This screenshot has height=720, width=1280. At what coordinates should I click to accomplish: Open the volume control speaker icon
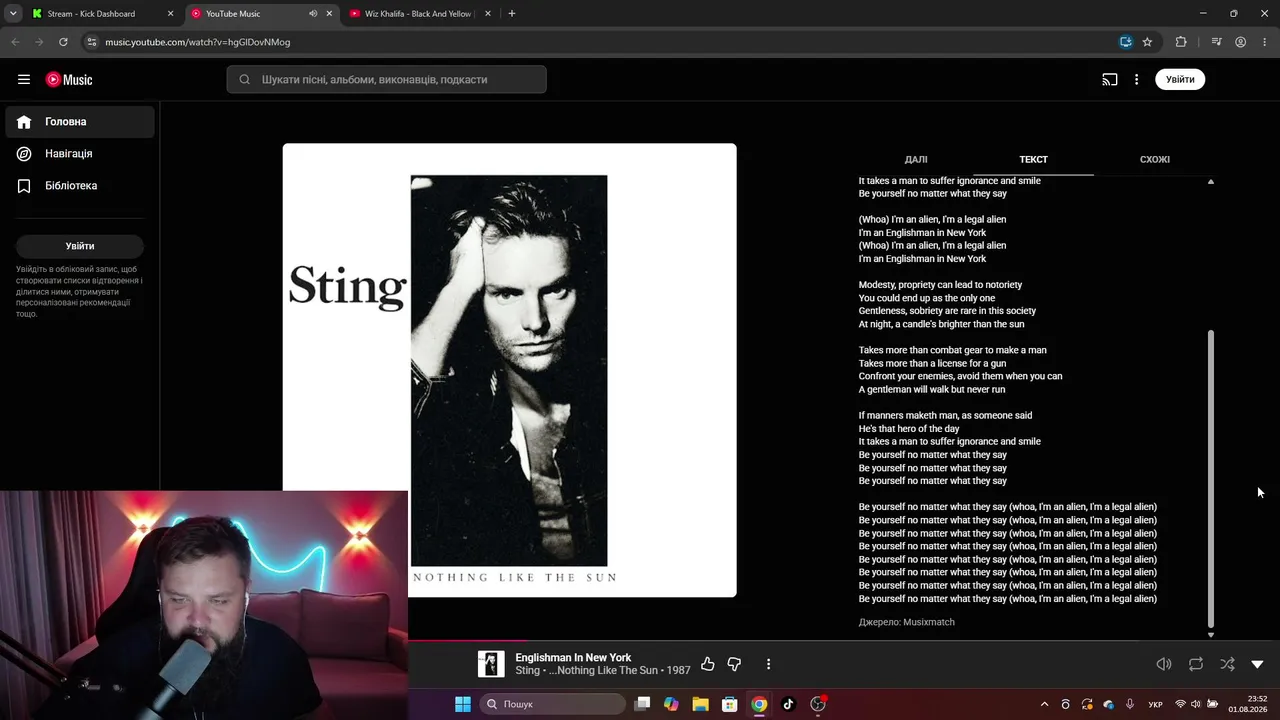(1164, 664)
